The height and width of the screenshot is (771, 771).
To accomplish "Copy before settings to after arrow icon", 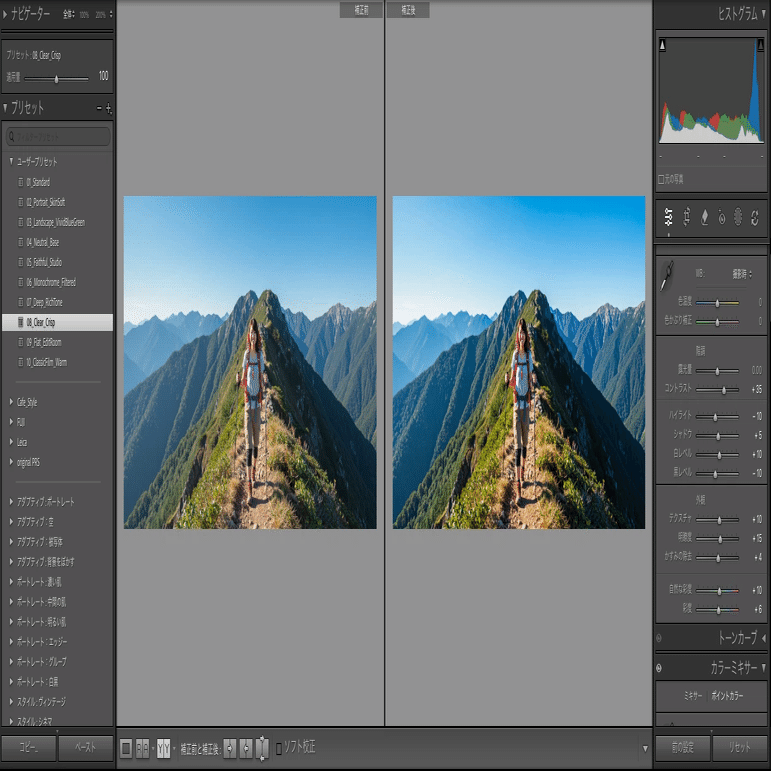I will click(x=230, y=748).
